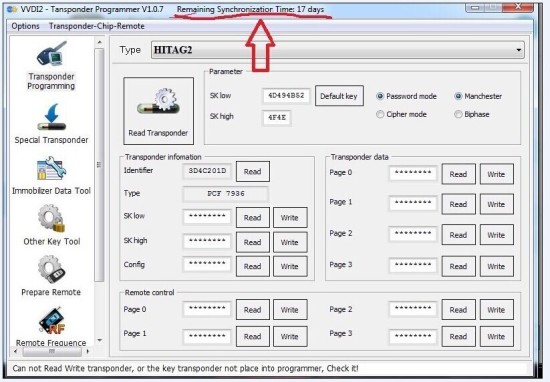Open the Transponder-Chip-Remote menu
Viewport: 550px width, 382px height.
click(x=97, y=26)
